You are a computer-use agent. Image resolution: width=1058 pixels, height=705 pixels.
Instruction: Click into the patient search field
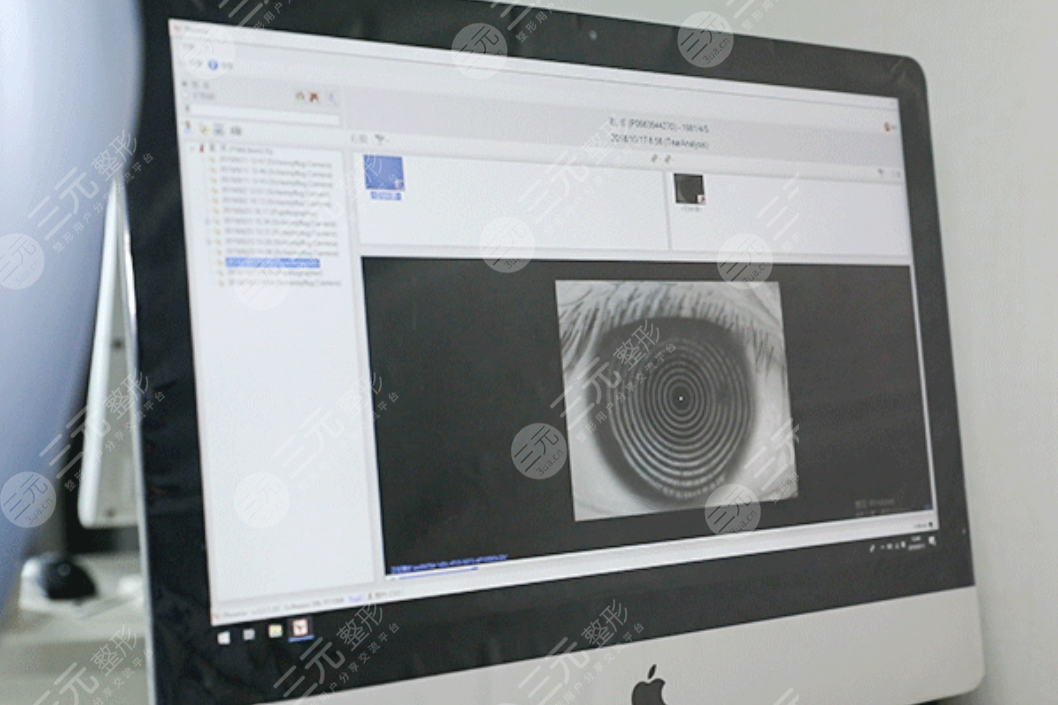coord(263,115)
